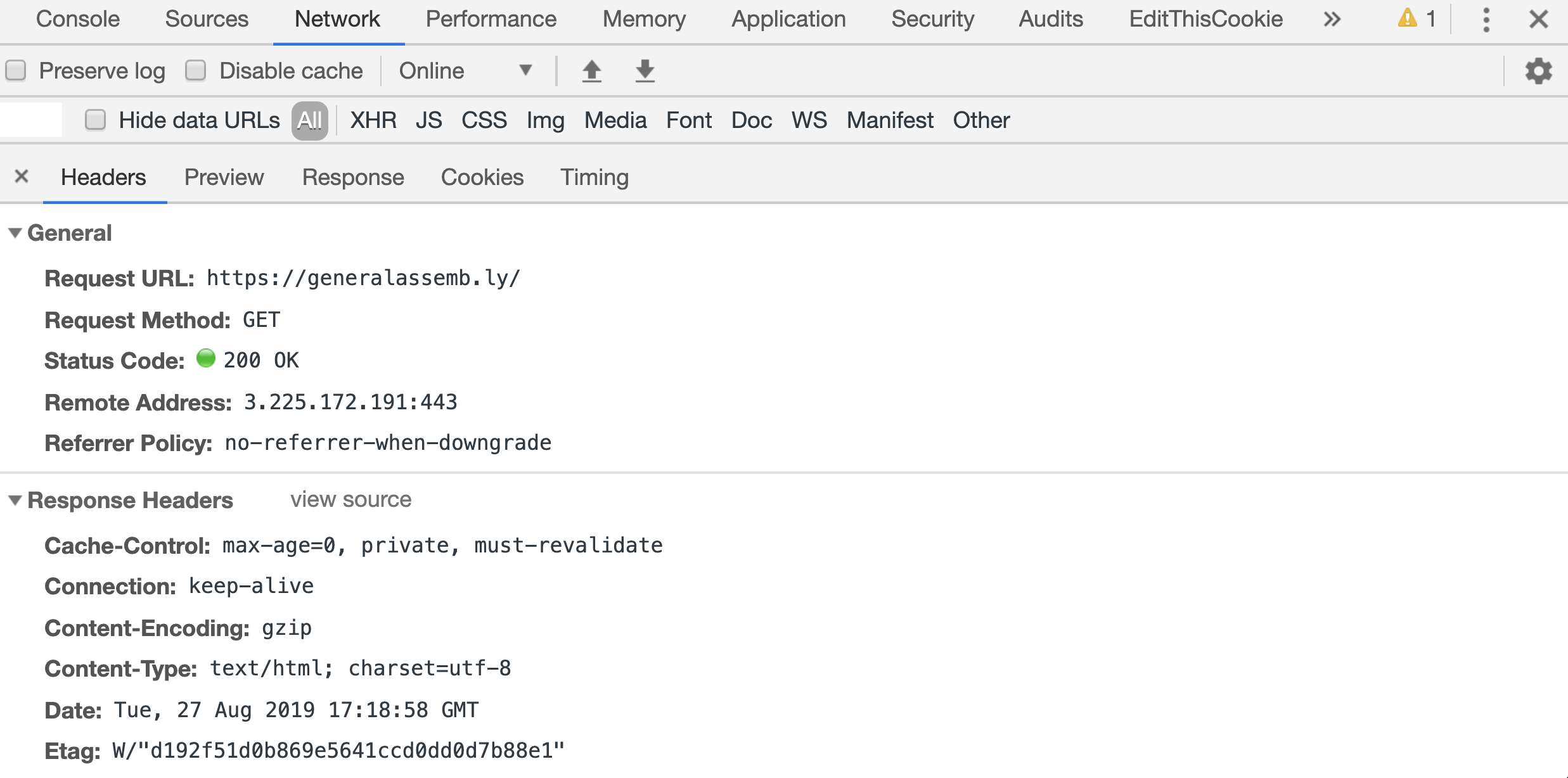Enable the Preserve log checkbox
1568x778 pixels.
tap(16, 70)
